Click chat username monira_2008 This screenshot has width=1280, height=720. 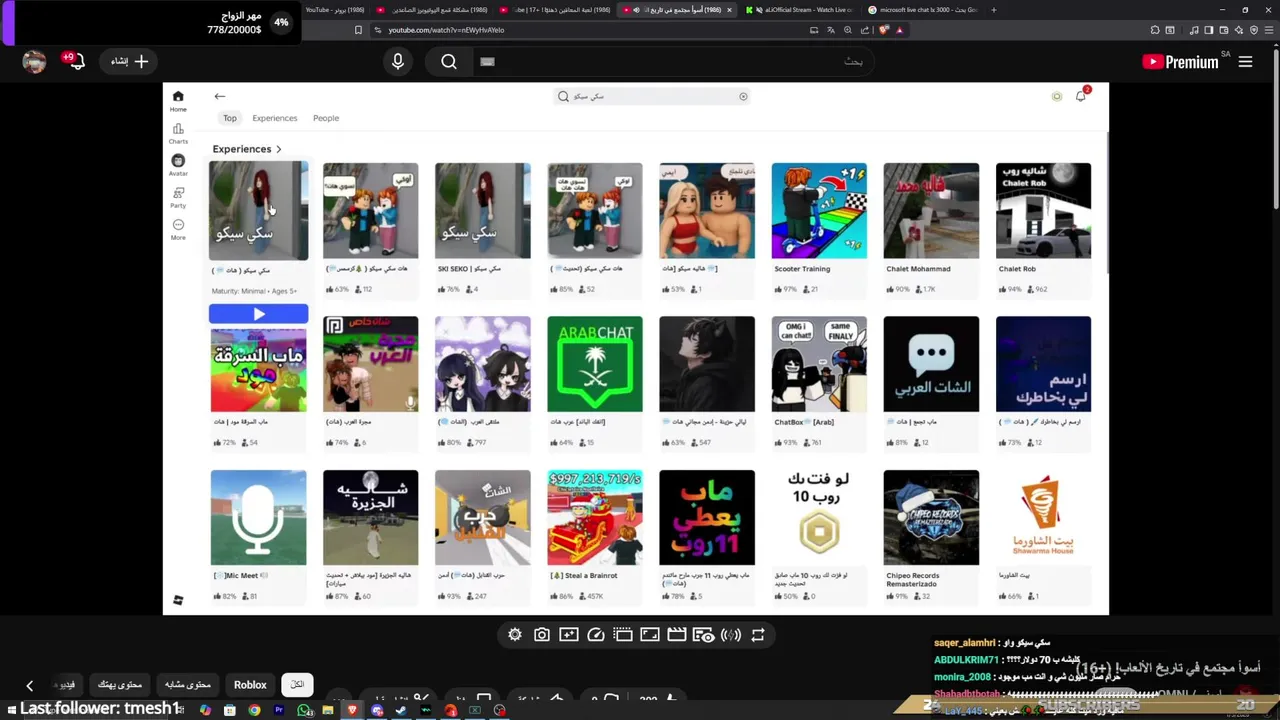tap(963, 677)
